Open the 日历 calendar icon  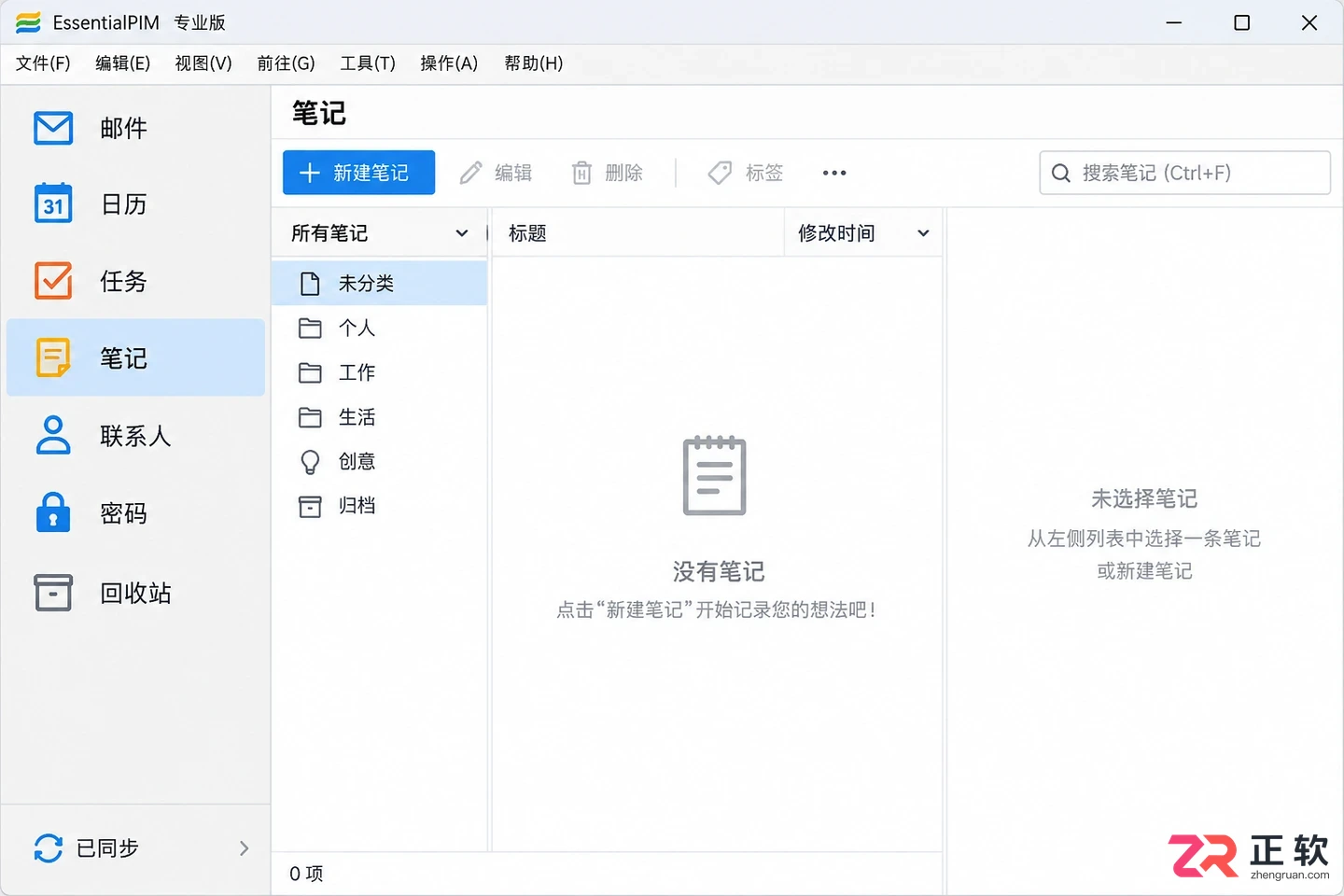(x=53, y=203)
